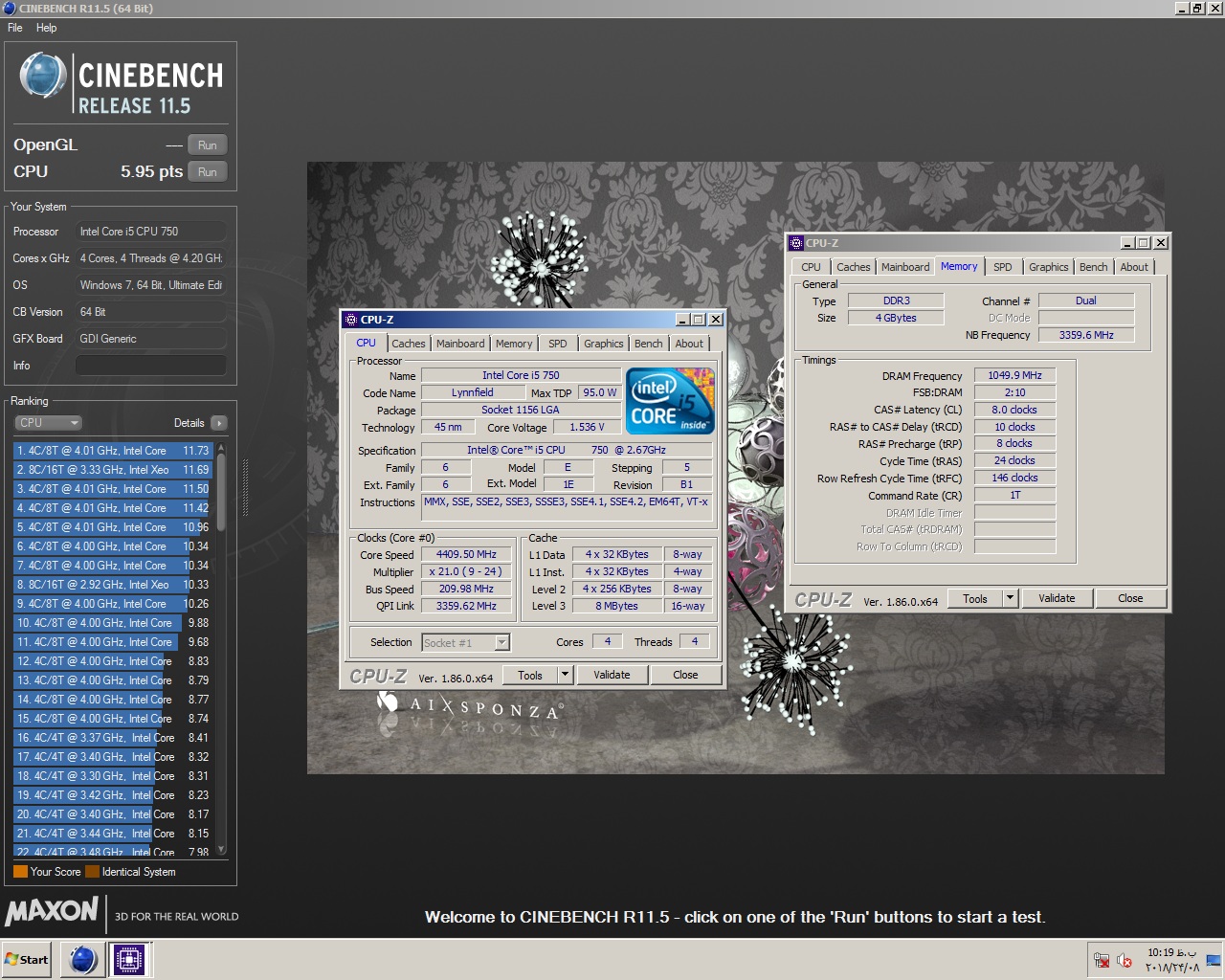The height and width of the screenshot is (980, 1225).
Task: Click DRAM Frequency value 1049.9 MHz
Action: [1014, 375]
